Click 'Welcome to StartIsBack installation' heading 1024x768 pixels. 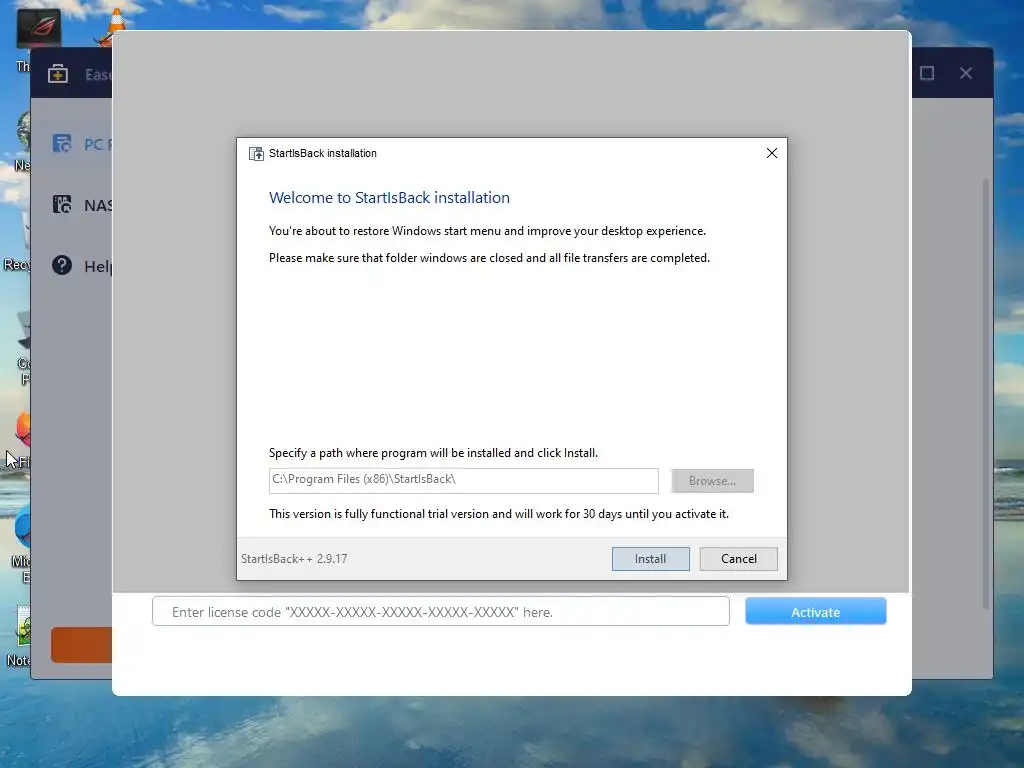click(389, 198)
